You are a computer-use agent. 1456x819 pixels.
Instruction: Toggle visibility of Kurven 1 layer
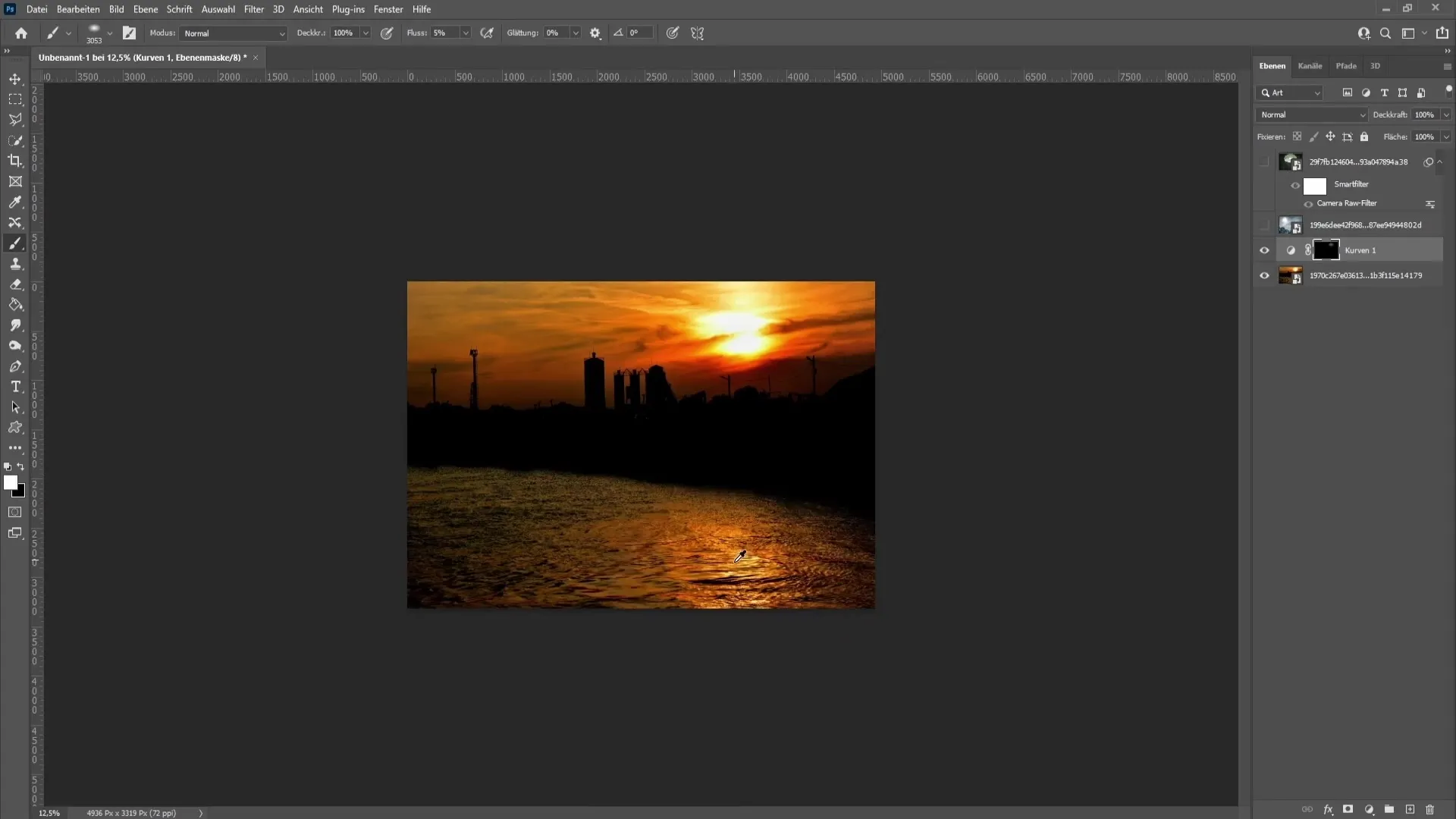(x=1264, y=250)
